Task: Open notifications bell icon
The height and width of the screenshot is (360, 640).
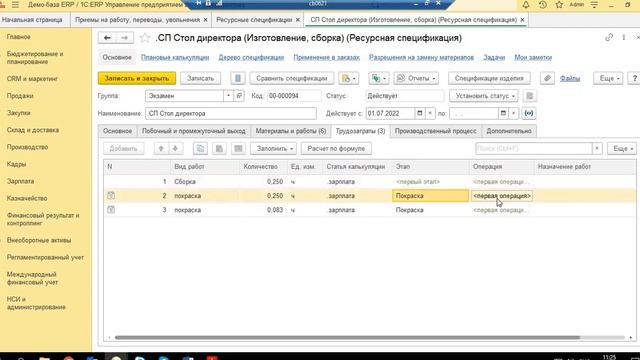Action: [x=526, y=5]
